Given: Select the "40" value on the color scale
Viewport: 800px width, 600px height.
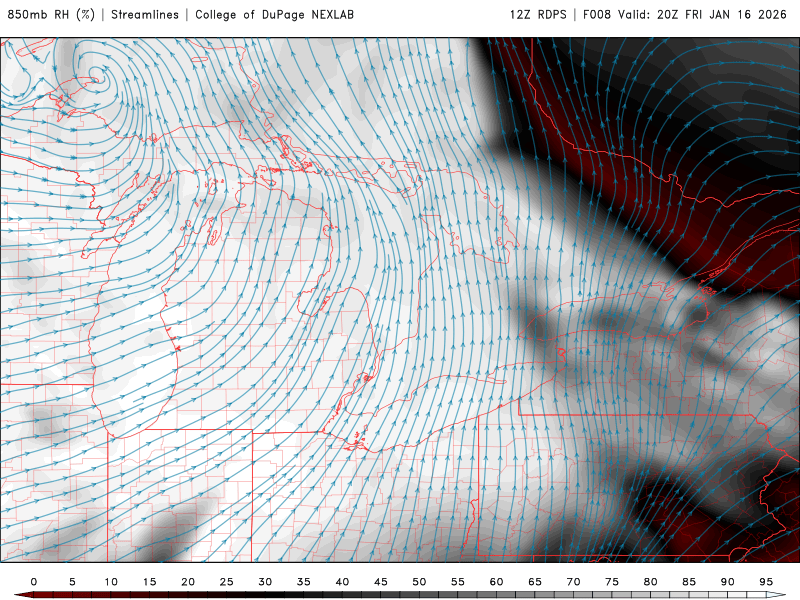Looking at the screenshot, I should (342, 582).
